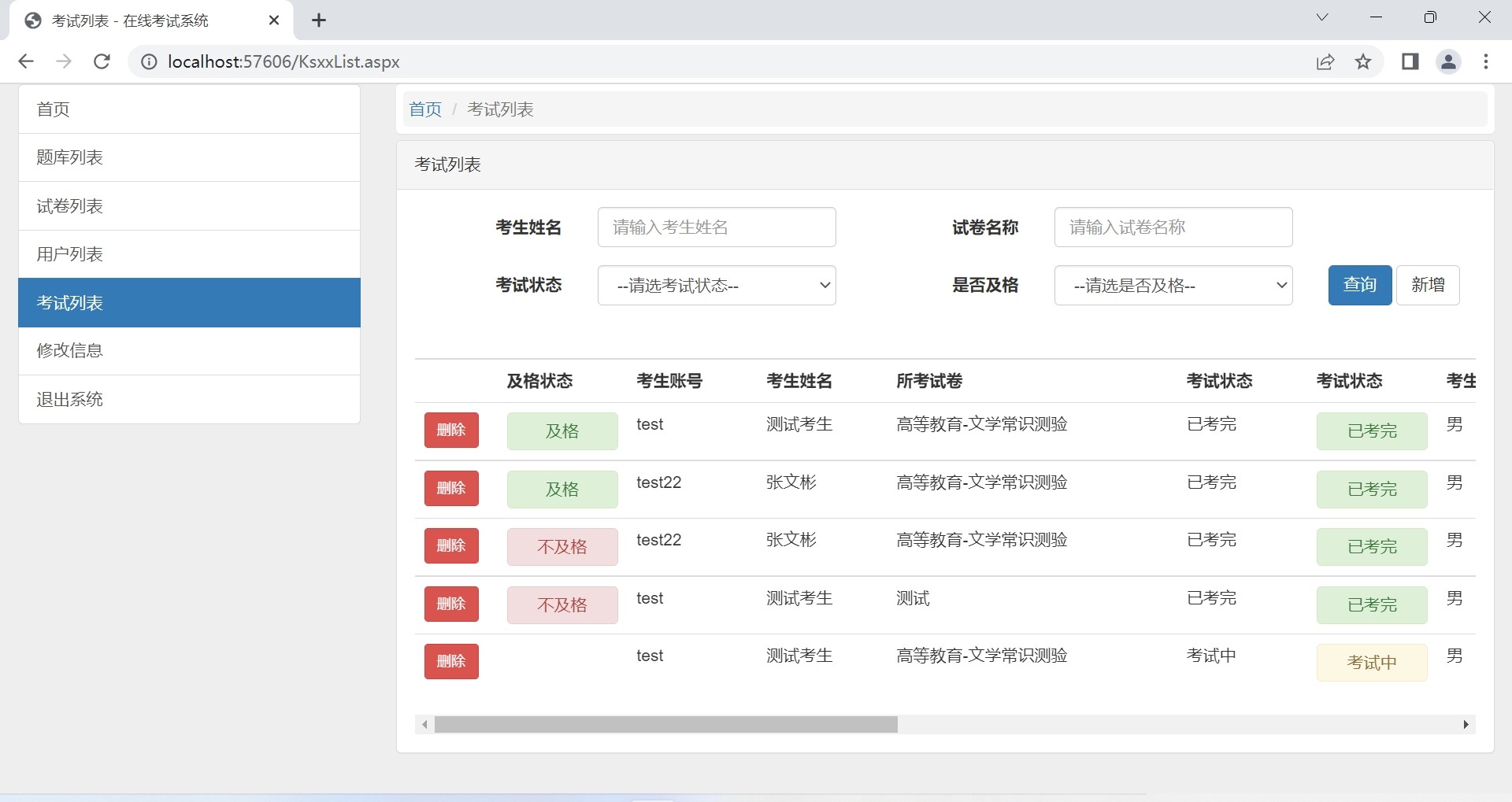Delete the first row for test 测试考生
Image resolution: width=1512 pixels, height=802 pixels.
point(451,430)
